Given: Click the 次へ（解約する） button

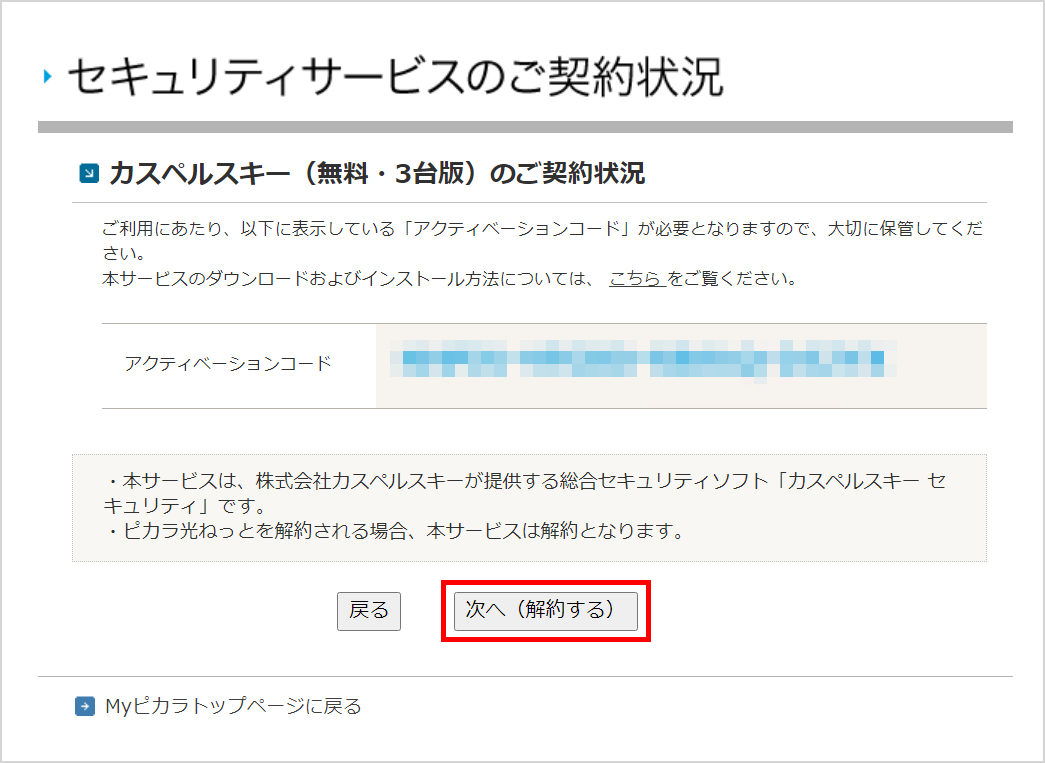Looking at the screenshot, I should coord(545,610).
